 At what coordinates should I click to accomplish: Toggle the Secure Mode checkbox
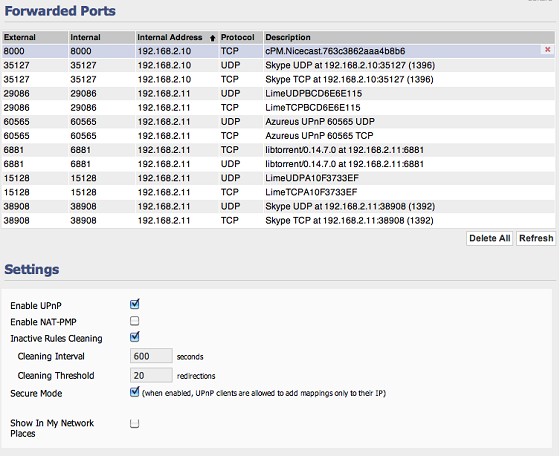(134, 392)
